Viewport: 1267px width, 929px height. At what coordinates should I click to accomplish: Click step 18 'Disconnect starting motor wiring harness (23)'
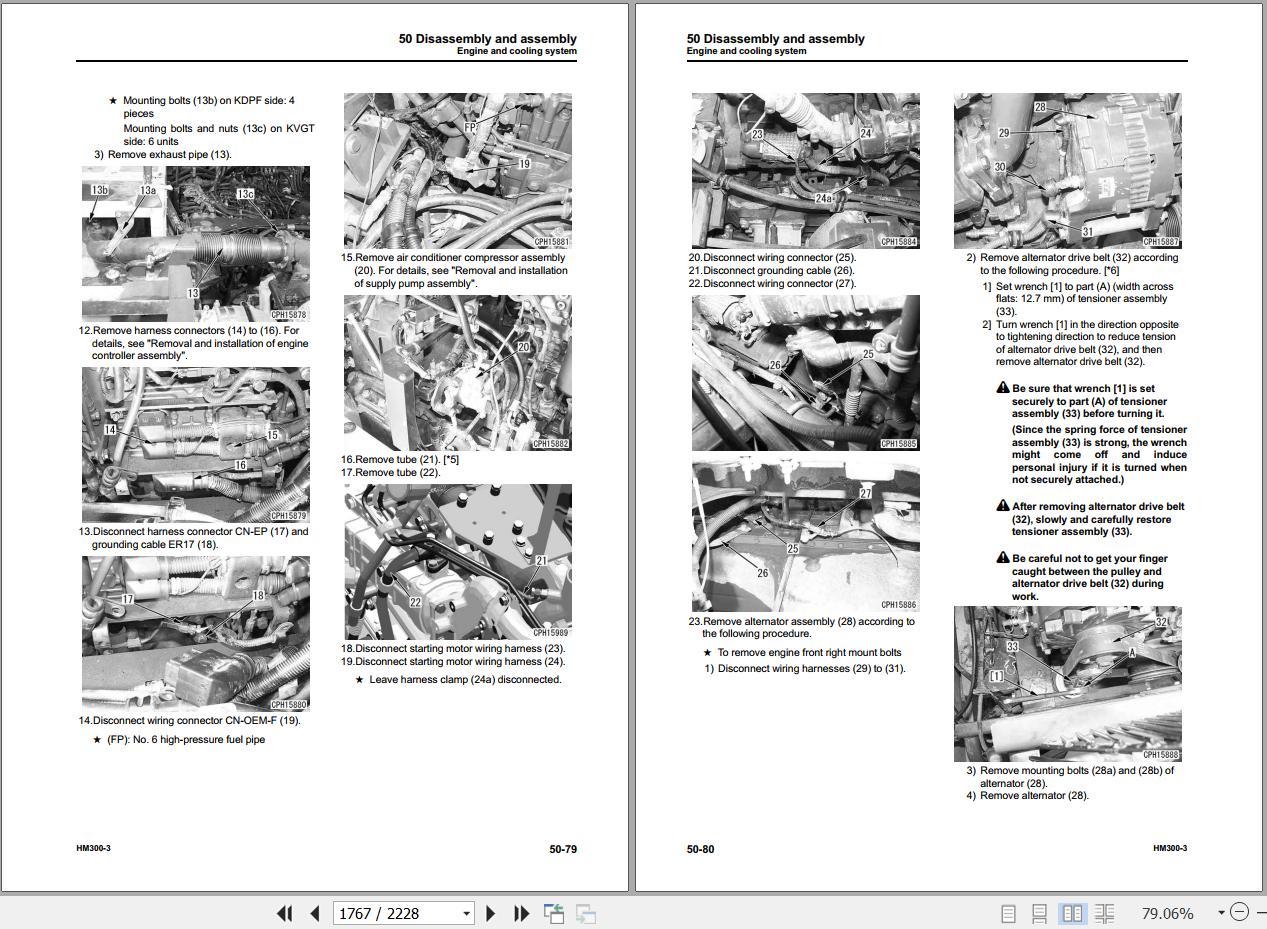pyautogui.click(x=453, y=648)
